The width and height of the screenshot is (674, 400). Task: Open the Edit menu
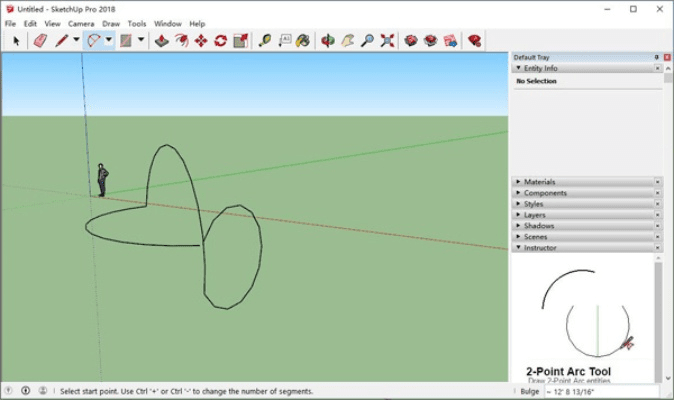(x=30, y=24)
